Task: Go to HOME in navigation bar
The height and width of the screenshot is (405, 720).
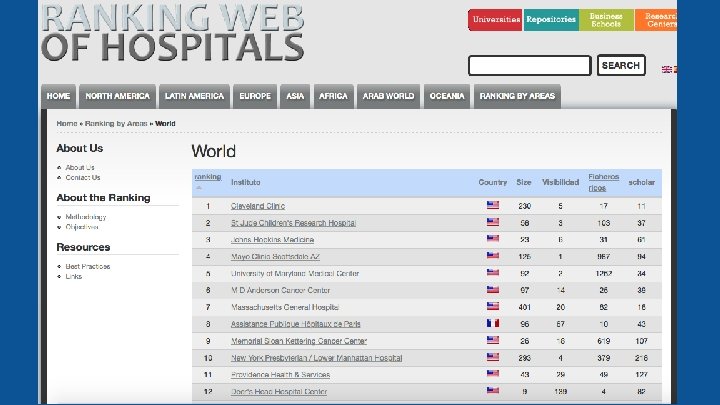Action: tap(58, 96)
